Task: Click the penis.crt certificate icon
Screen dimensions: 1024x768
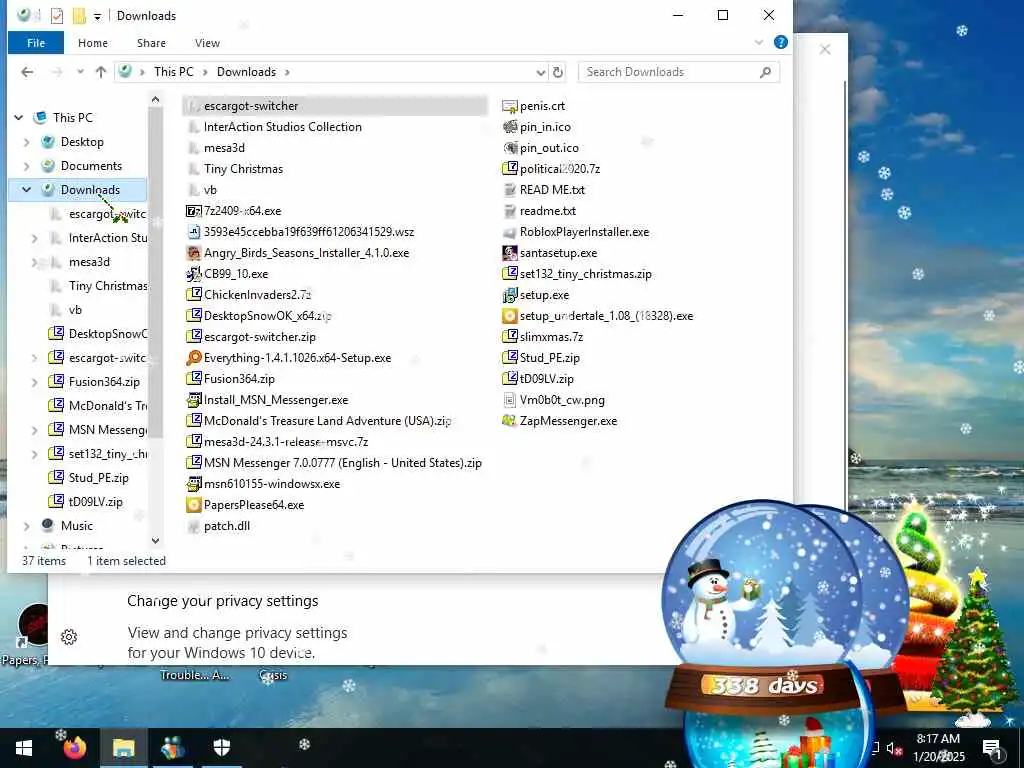Action: (510, 106)
